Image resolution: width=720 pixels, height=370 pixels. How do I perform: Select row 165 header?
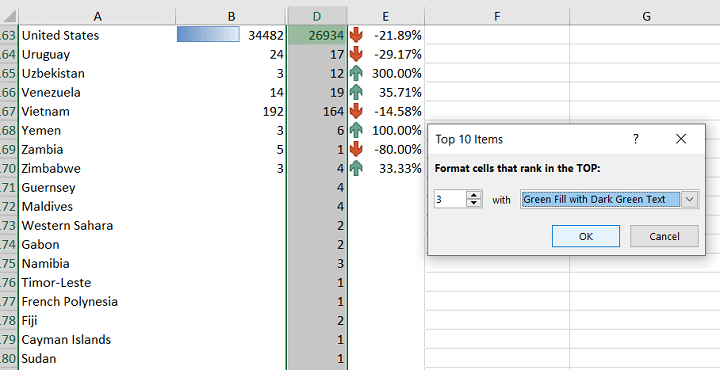(x=9, y=73)
